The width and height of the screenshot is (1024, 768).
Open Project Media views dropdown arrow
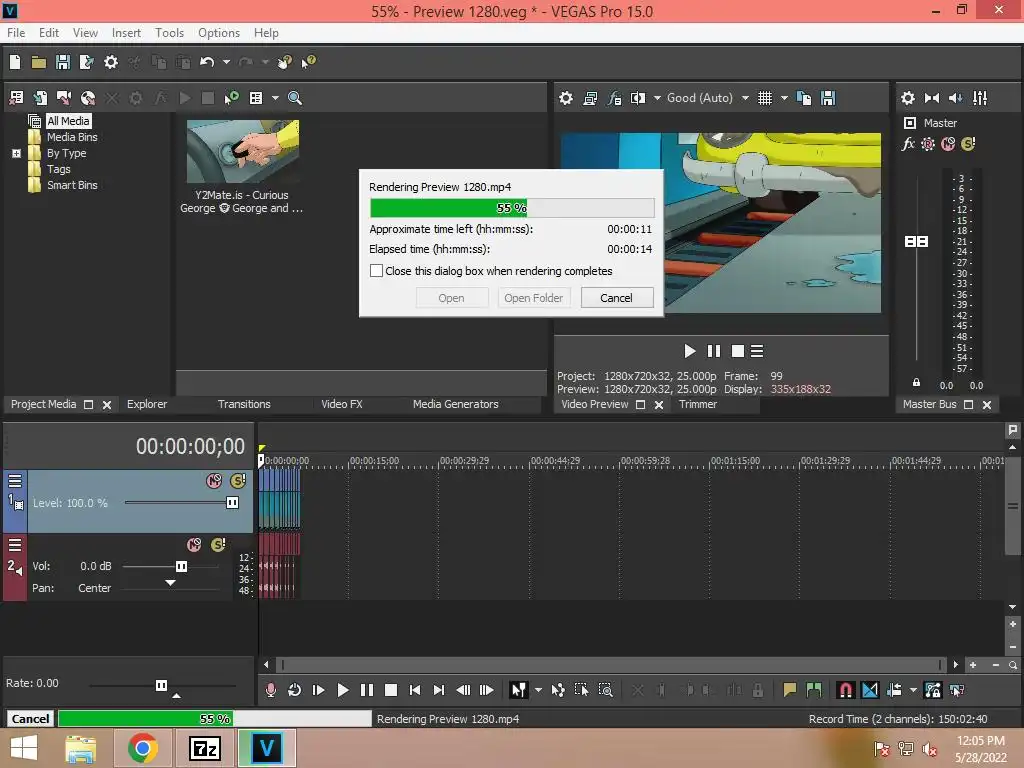coord(275,98)
